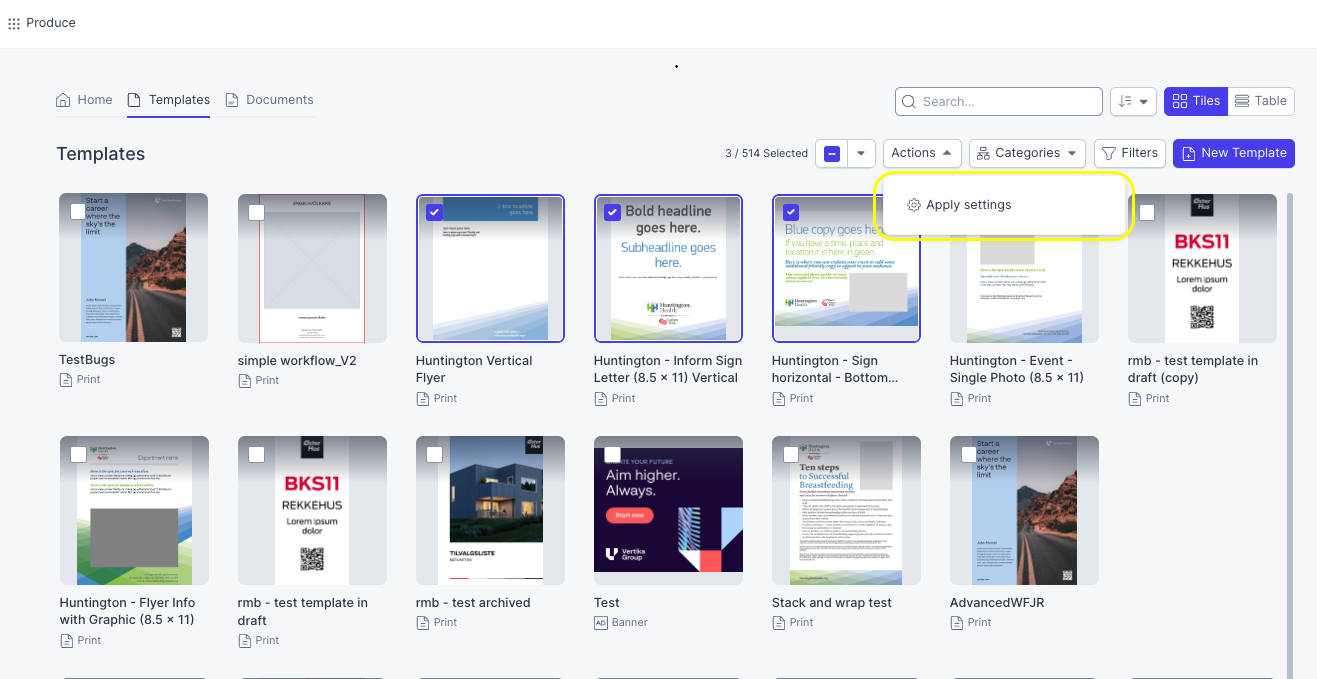The height and width of the screenshot is (679, 1317).
Task: Open the app launcher grid icon
Action: click(14, 23)
